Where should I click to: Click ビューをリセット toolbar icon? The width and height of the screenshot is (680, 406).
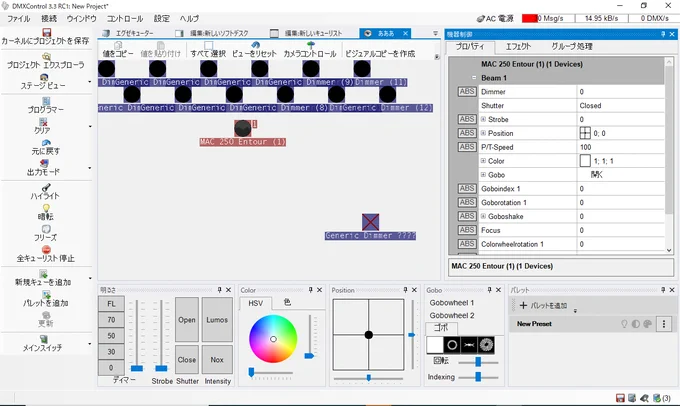255,45
